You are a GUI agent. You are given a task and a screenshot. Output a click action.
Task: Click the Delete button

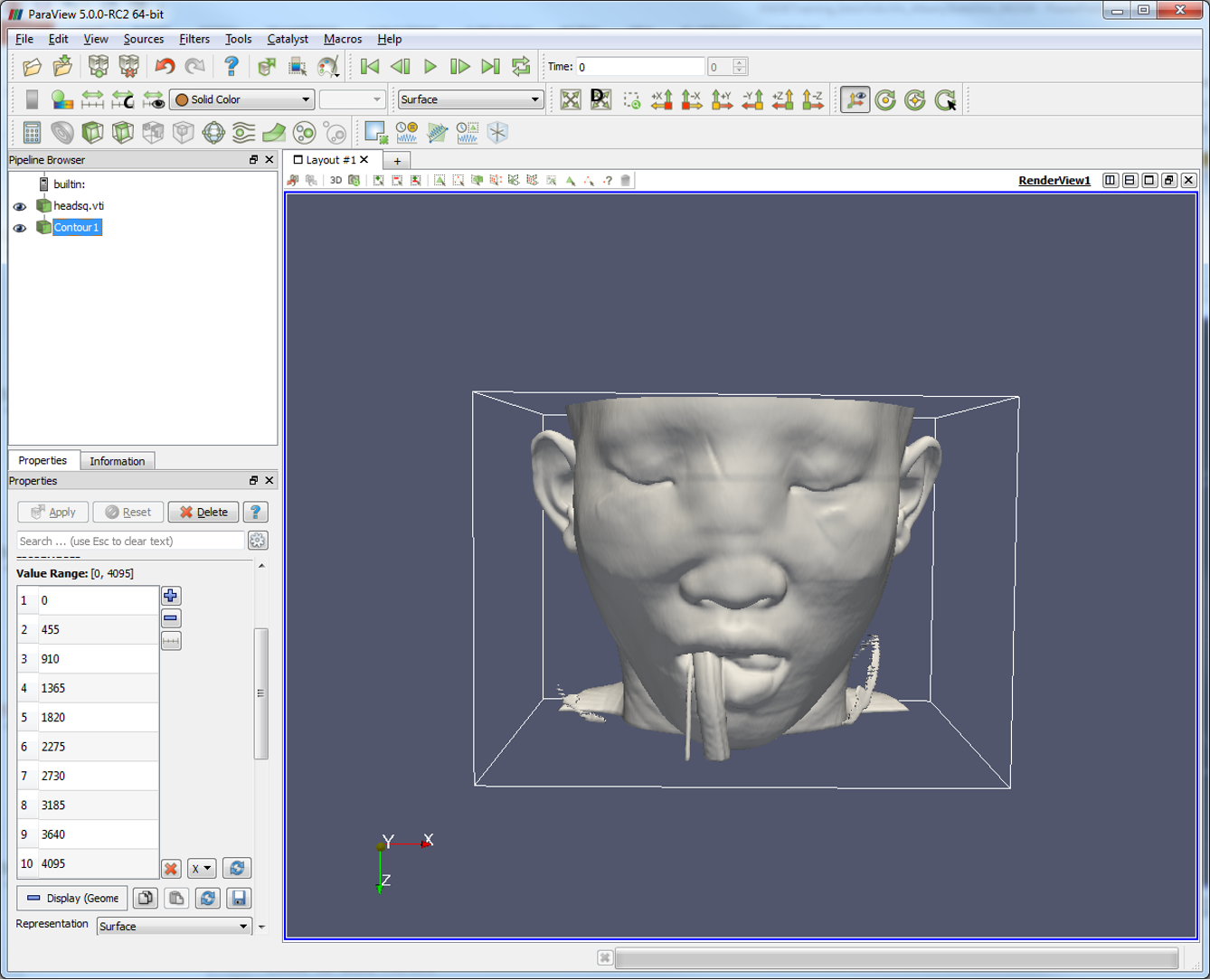click(203, 512)
